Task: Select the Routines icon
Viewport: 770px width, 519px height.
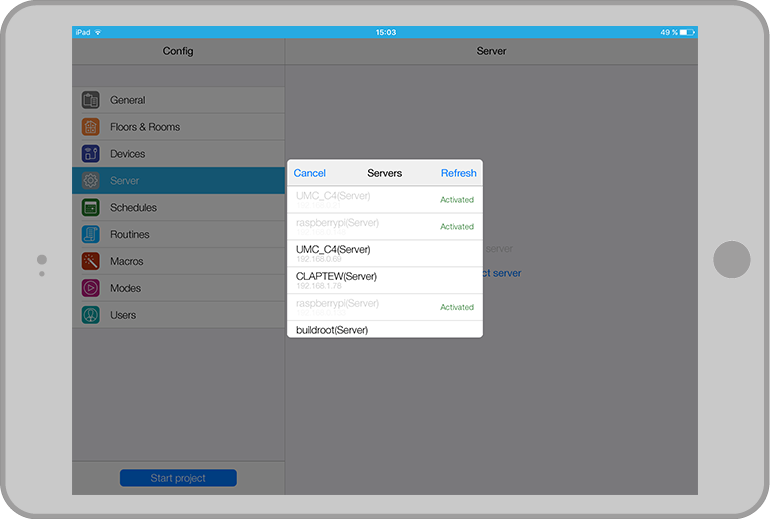Action: click(x=91, y=235)
